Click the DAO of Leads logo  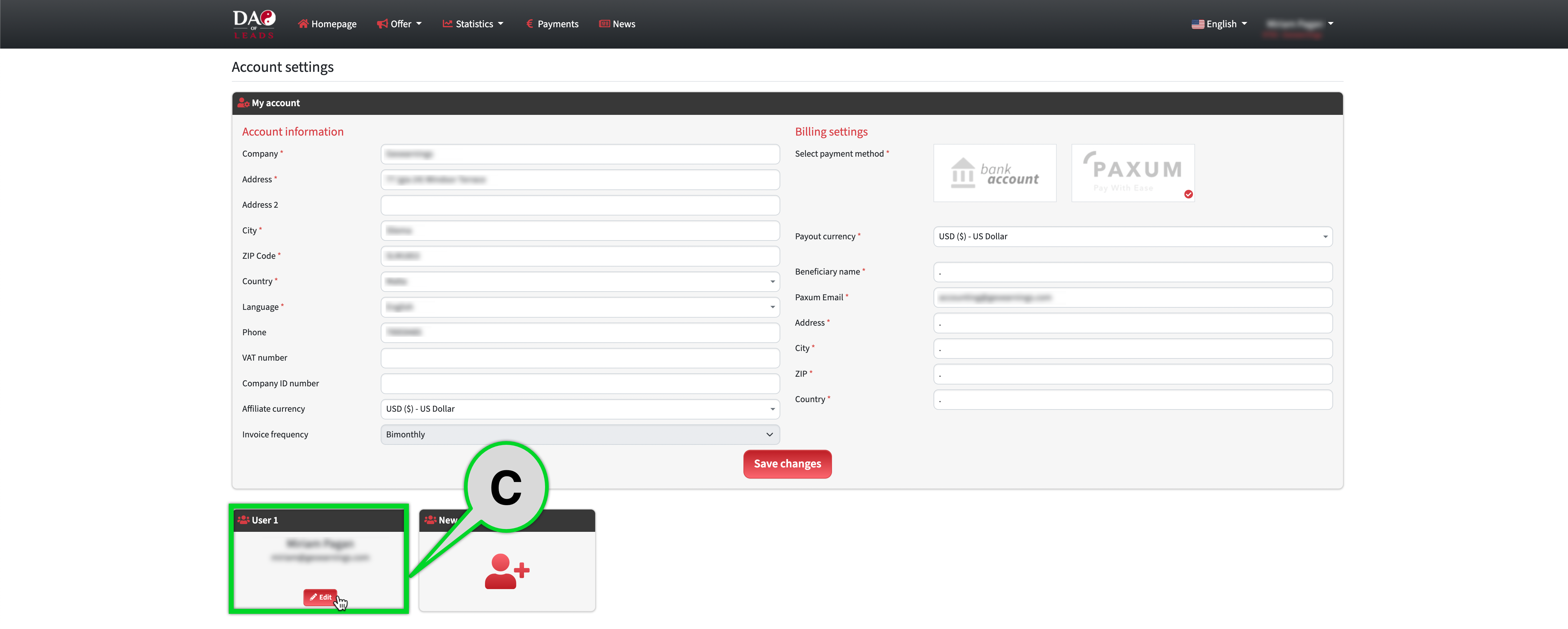[254, 24]
